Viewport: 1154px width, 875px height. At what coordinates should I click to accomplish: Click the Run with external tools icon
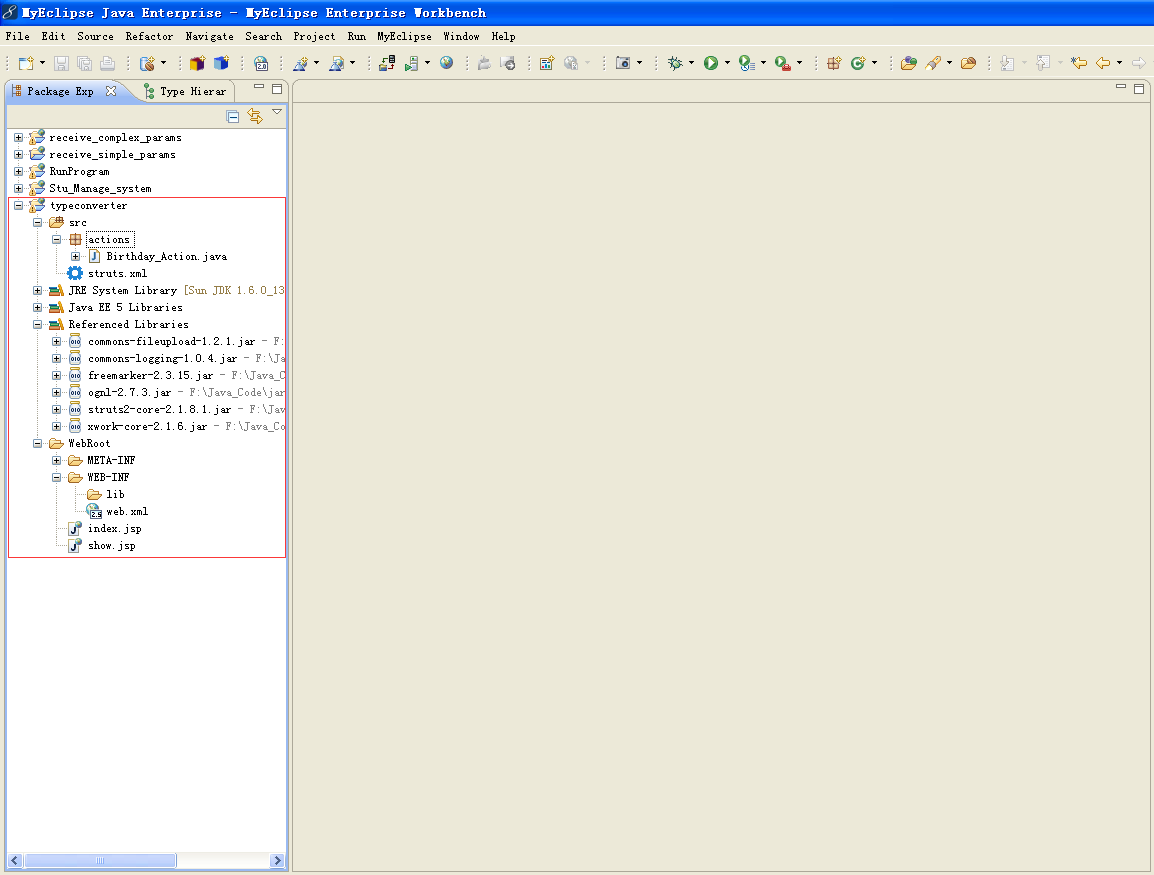click(x=783, y=63)
